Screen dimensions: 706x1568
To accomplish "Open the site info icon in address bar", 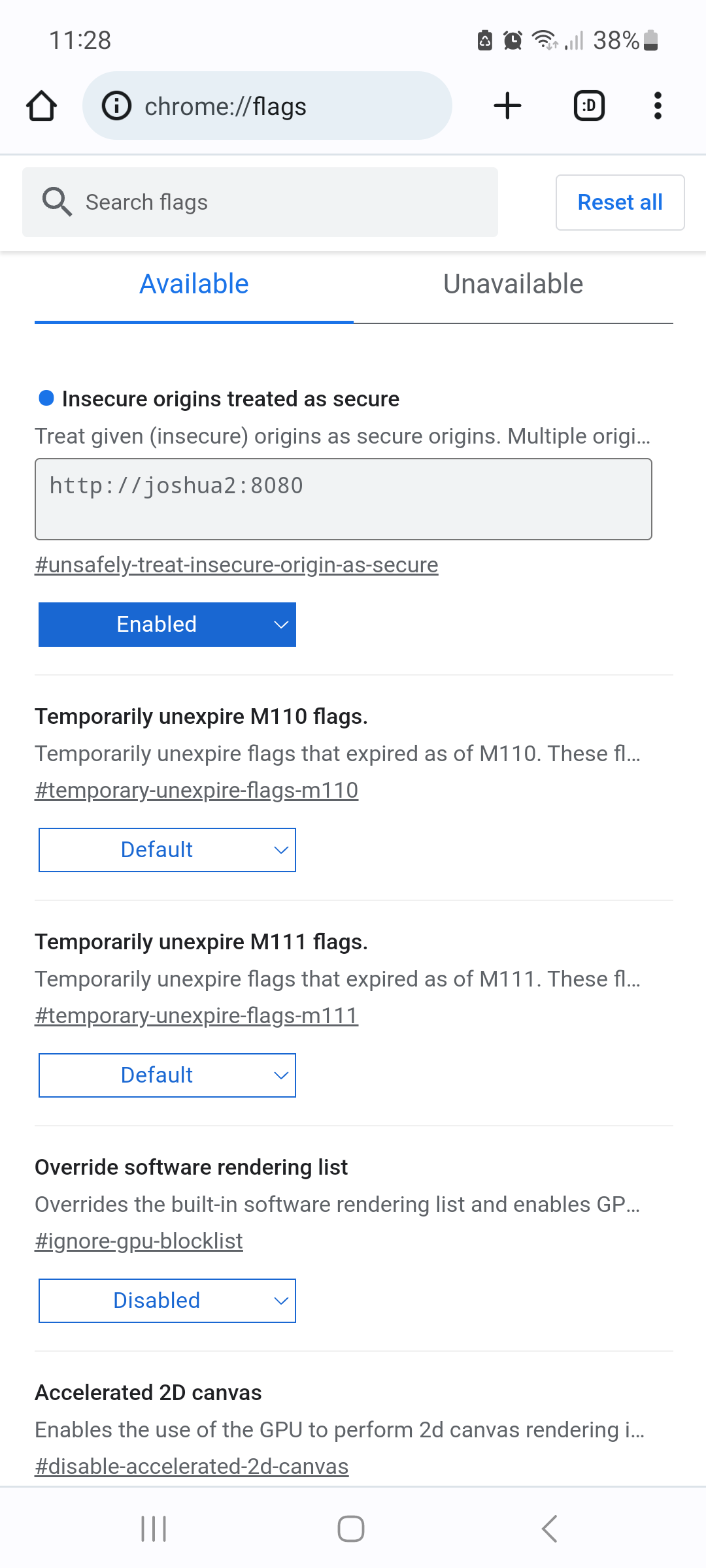I will 117,106.
